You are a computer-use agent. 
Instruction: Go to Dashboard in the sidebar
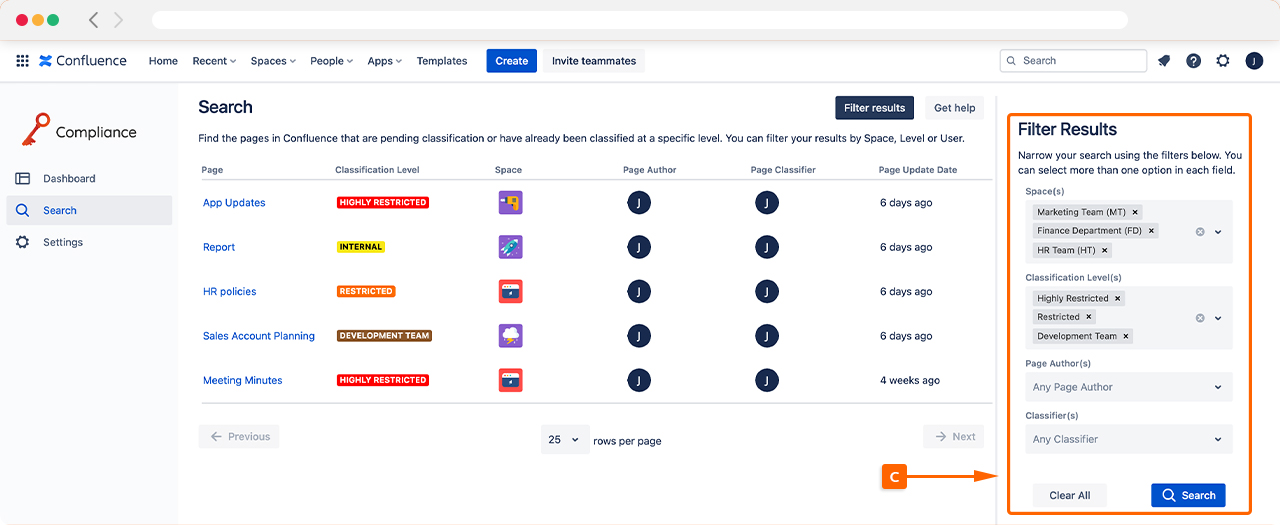point(69,179)
